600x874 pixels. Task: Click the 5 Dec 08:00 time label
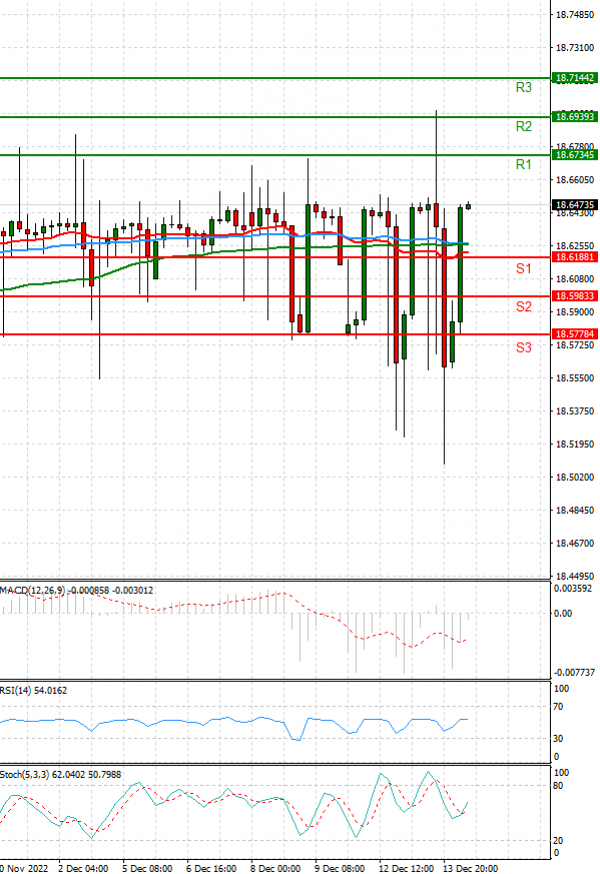pyautogui.click(x=147, y=868)
